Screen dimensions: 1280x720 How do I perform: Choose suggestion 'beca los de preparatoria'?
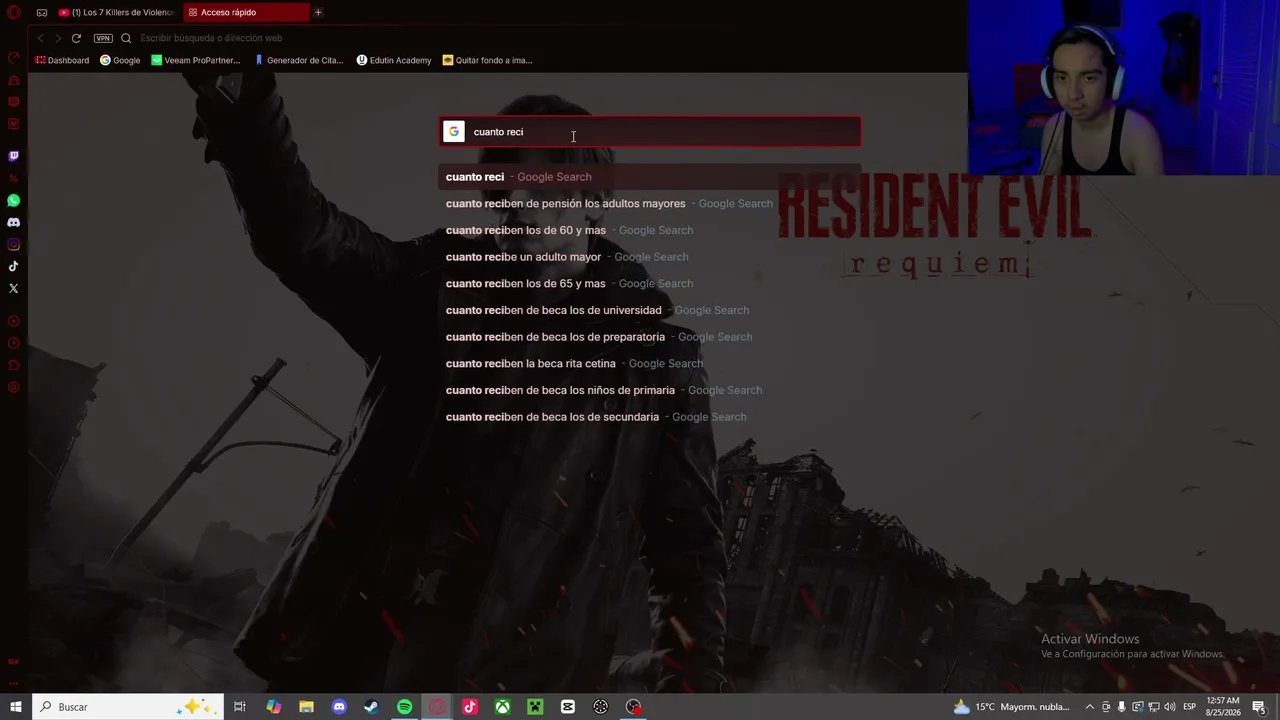[x=650, y=337]
